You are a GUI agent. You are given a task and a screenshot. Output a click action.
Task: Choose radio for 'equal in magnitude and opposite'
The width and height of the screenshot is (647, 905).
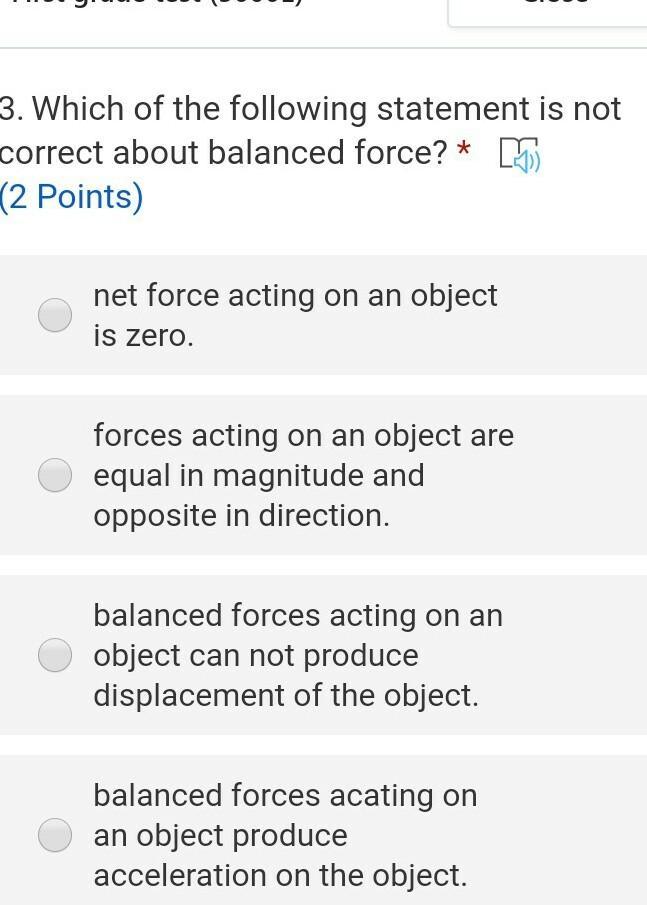click(x=55, y=475)
